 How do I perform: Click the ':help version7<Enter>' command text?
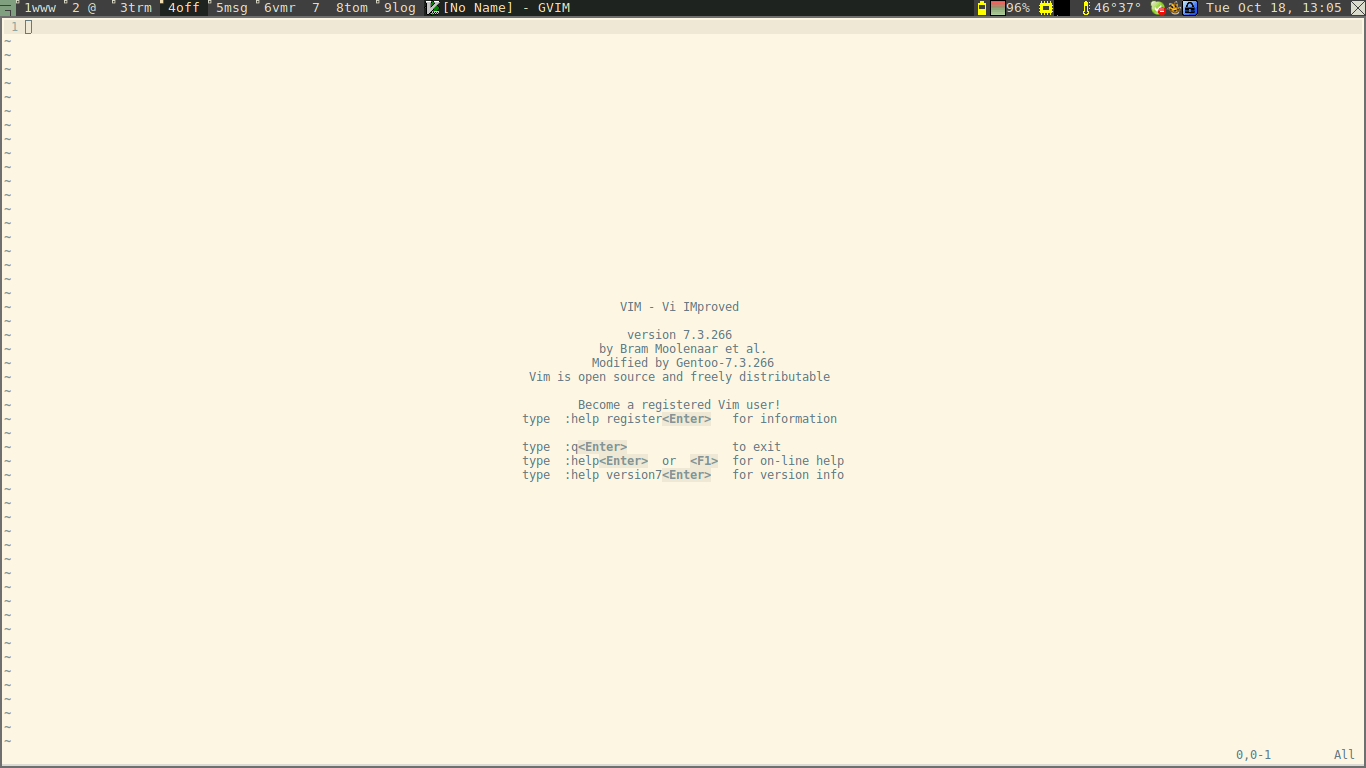click(638, 475)
